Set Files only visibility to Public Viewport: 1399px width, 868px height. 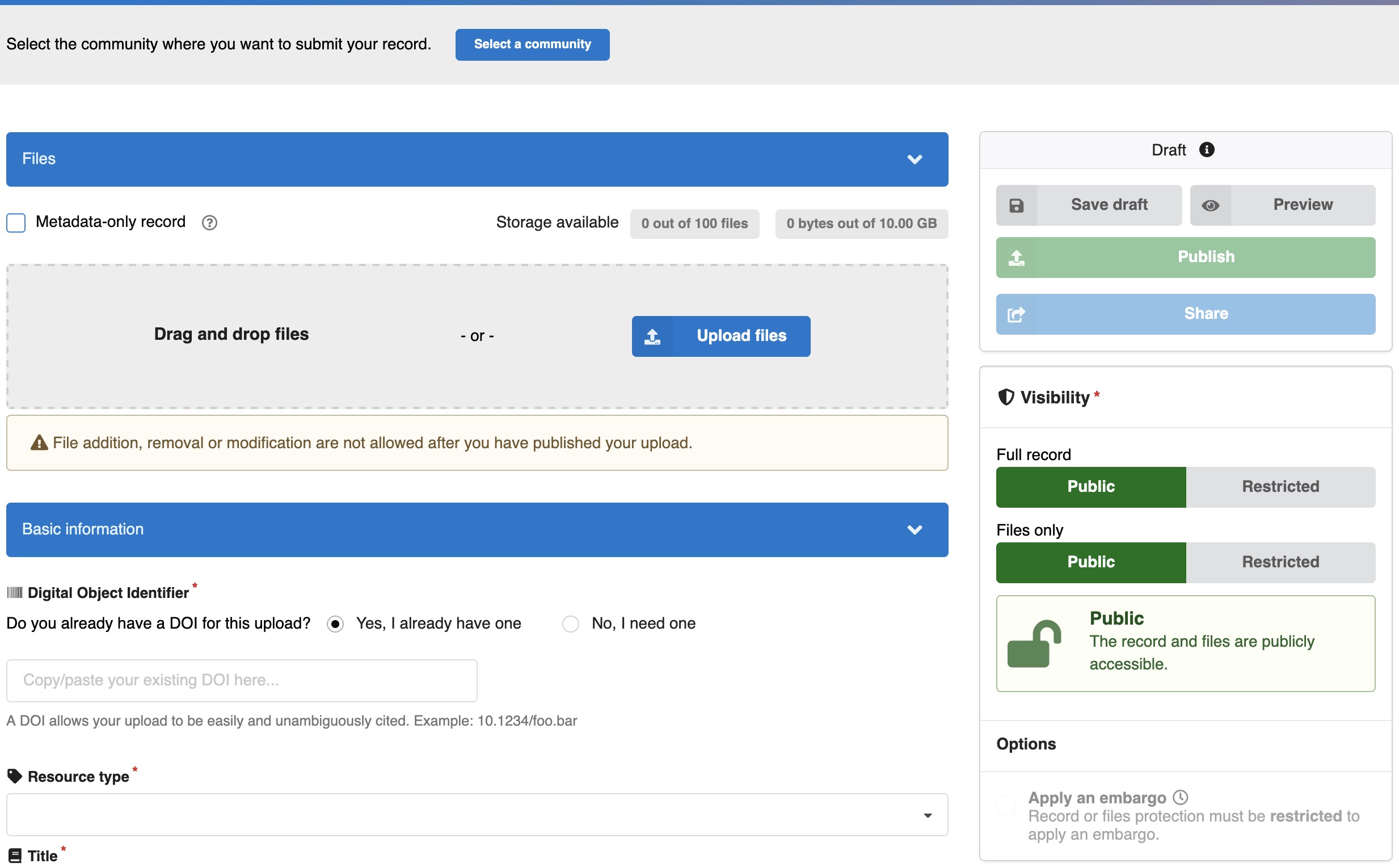click(x=1091, y=562)
